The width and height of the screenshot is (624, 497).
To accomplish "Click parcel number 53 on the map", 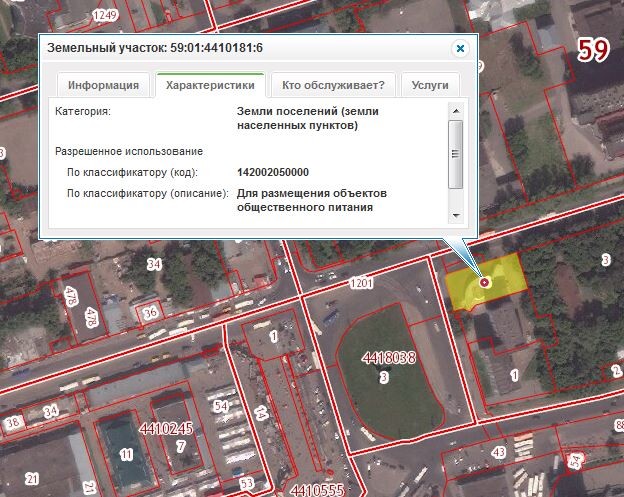I will [x=247, y=483].
